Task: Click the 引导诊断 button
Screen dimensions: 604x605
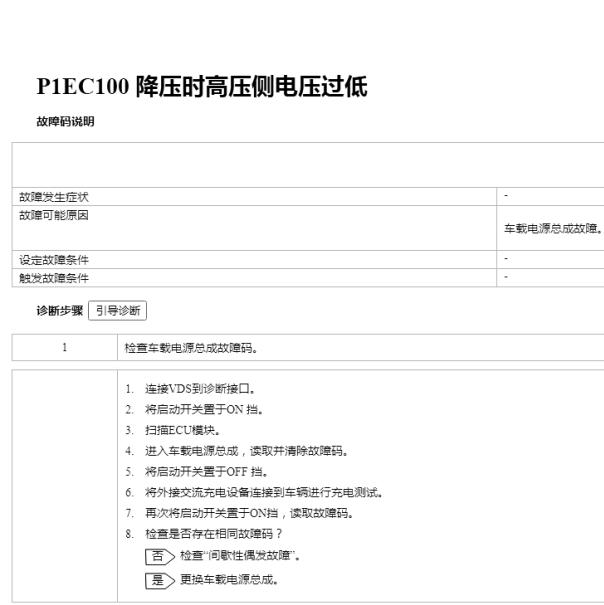Action: click(x=117, y=311)
